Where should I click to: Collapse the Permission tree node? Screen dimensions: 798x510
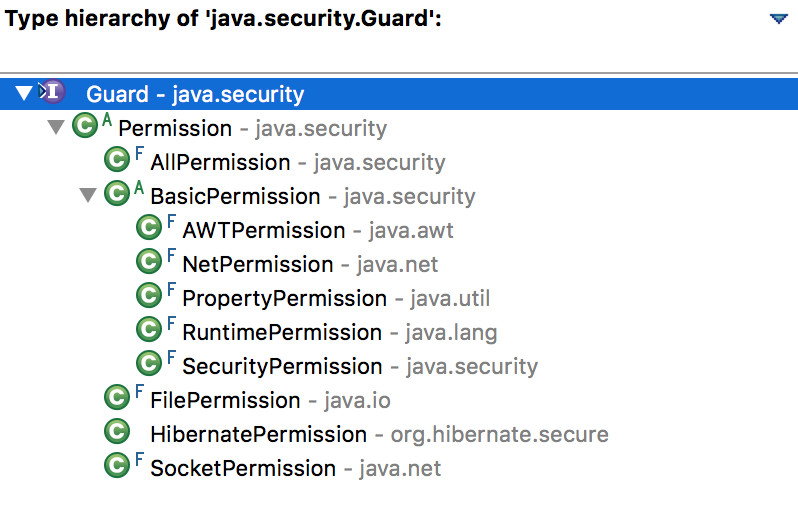(x=56, y=128)
